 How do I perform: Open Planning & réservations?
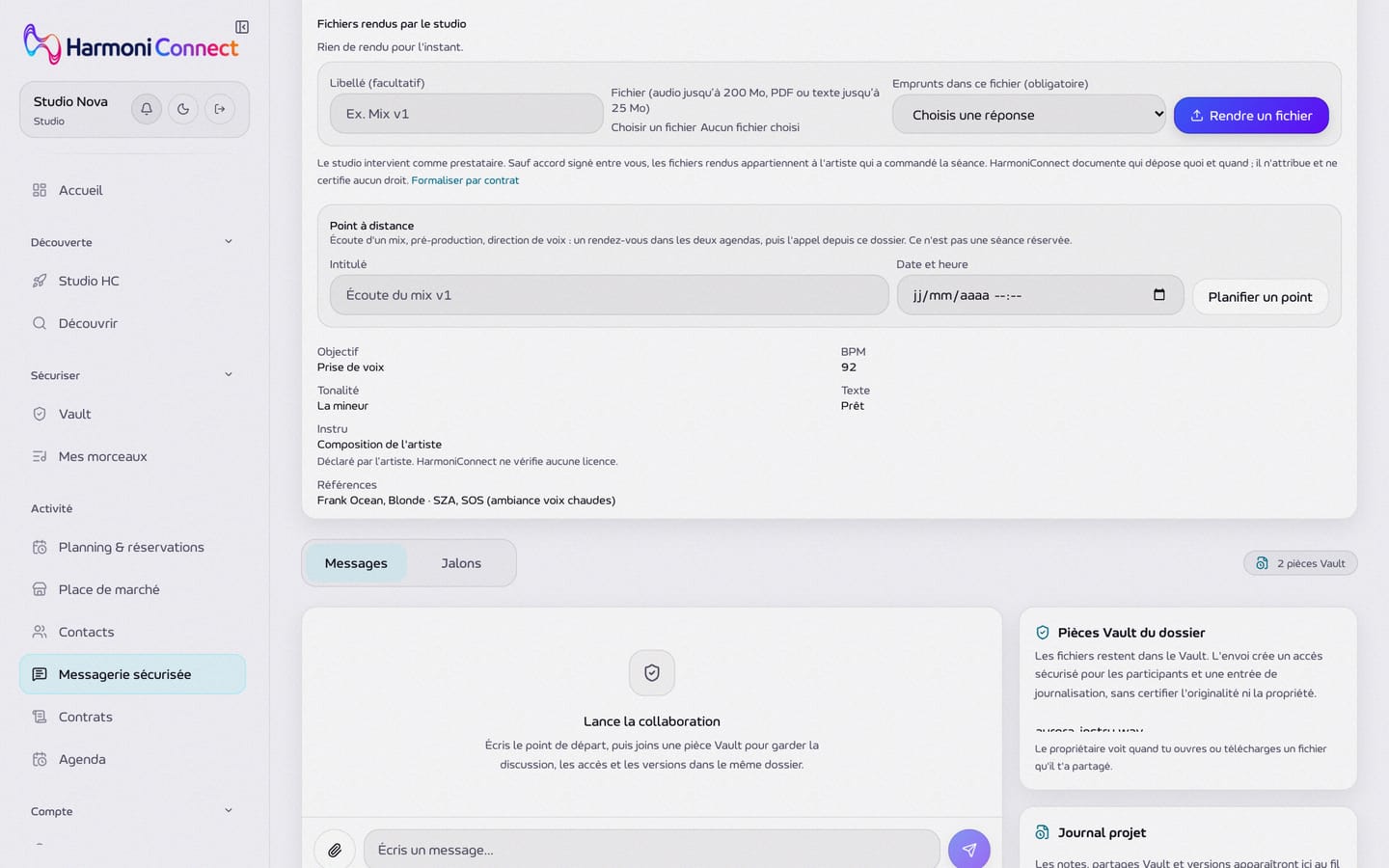132,547
